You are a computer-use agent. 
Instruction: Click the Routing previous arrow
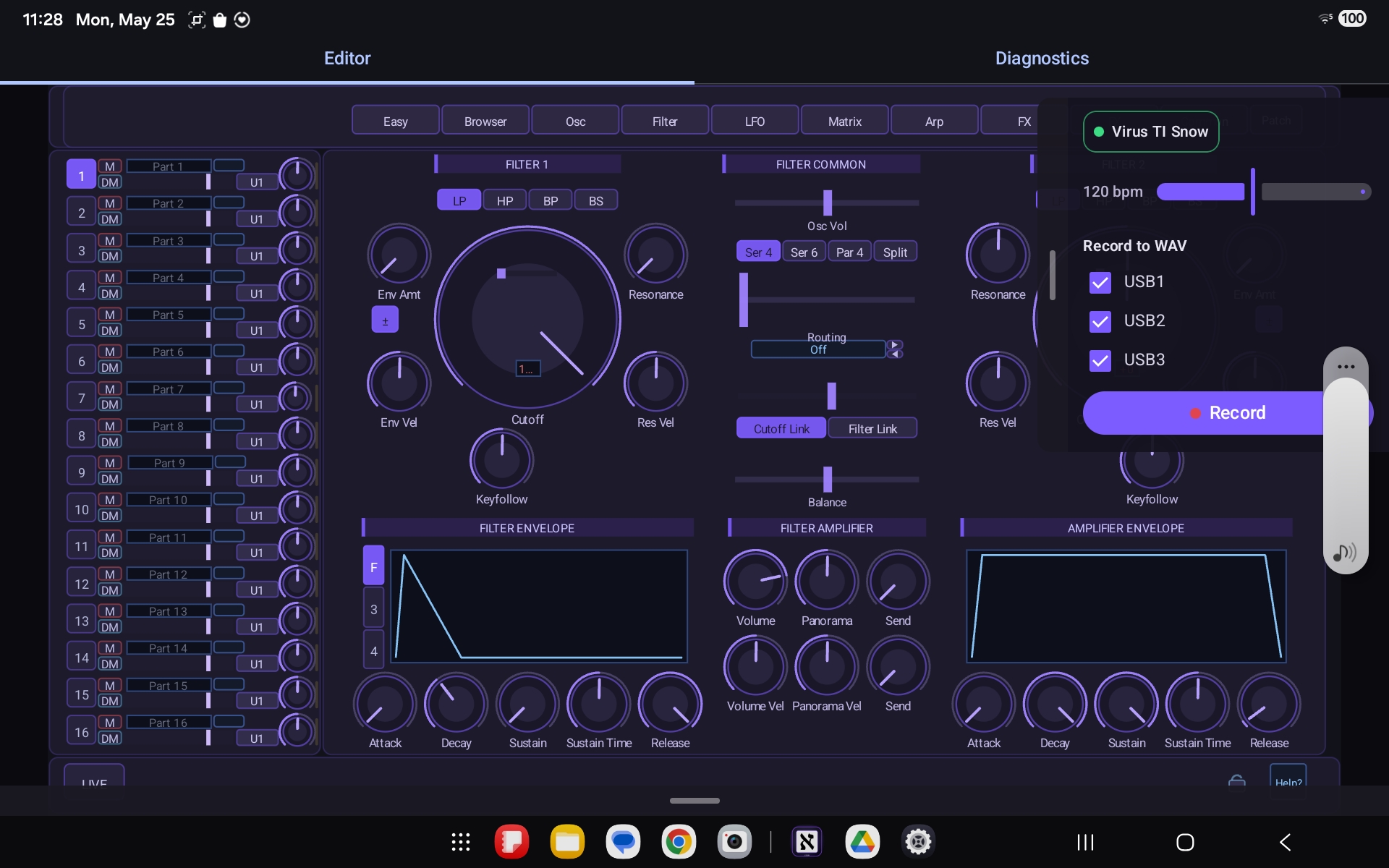(x=896, y=354)
